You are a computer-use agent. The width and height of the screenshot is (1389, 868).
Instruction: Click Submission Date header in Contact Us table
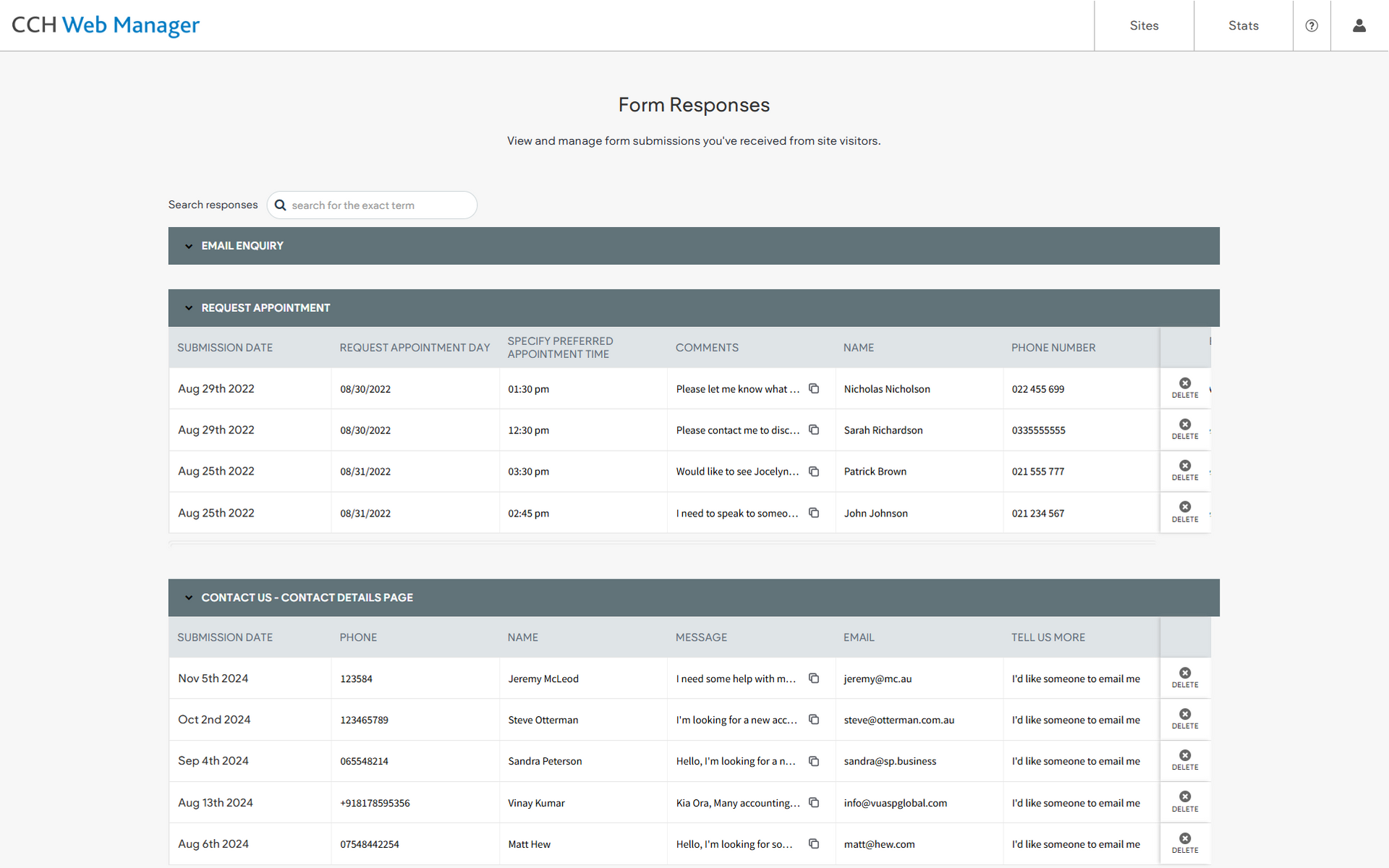coord(225,637)
